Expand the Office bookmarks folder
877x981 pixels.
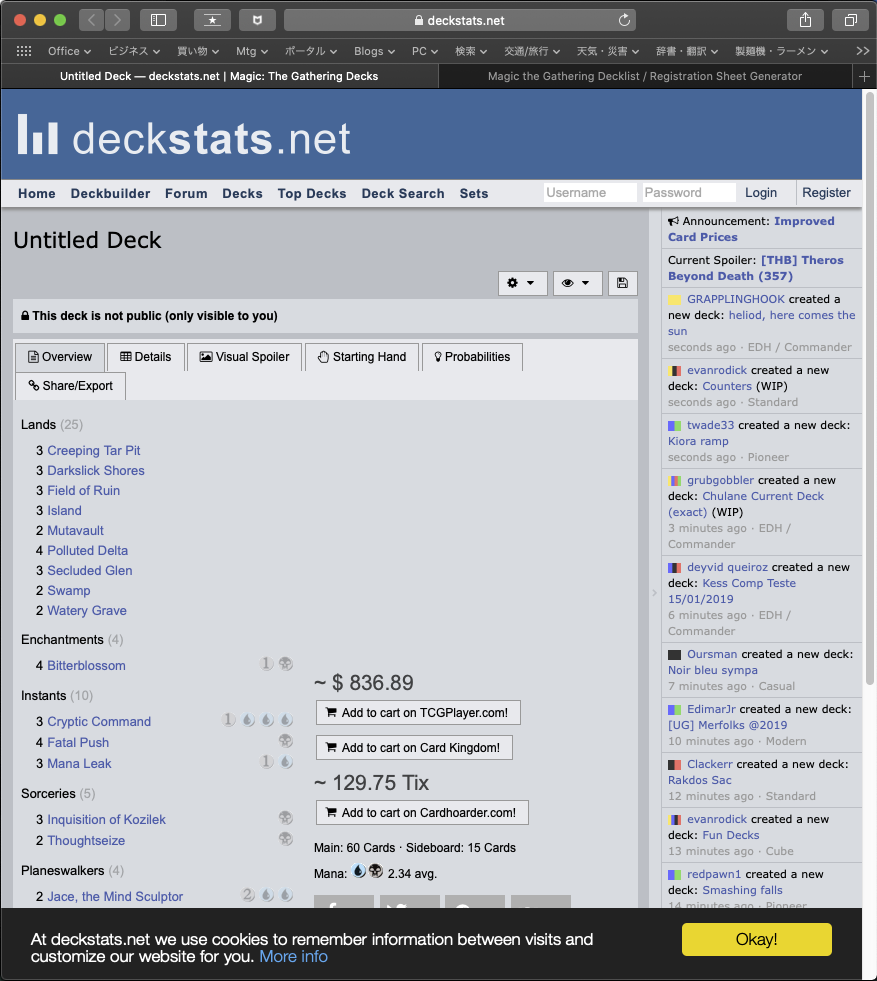point(69,51)
